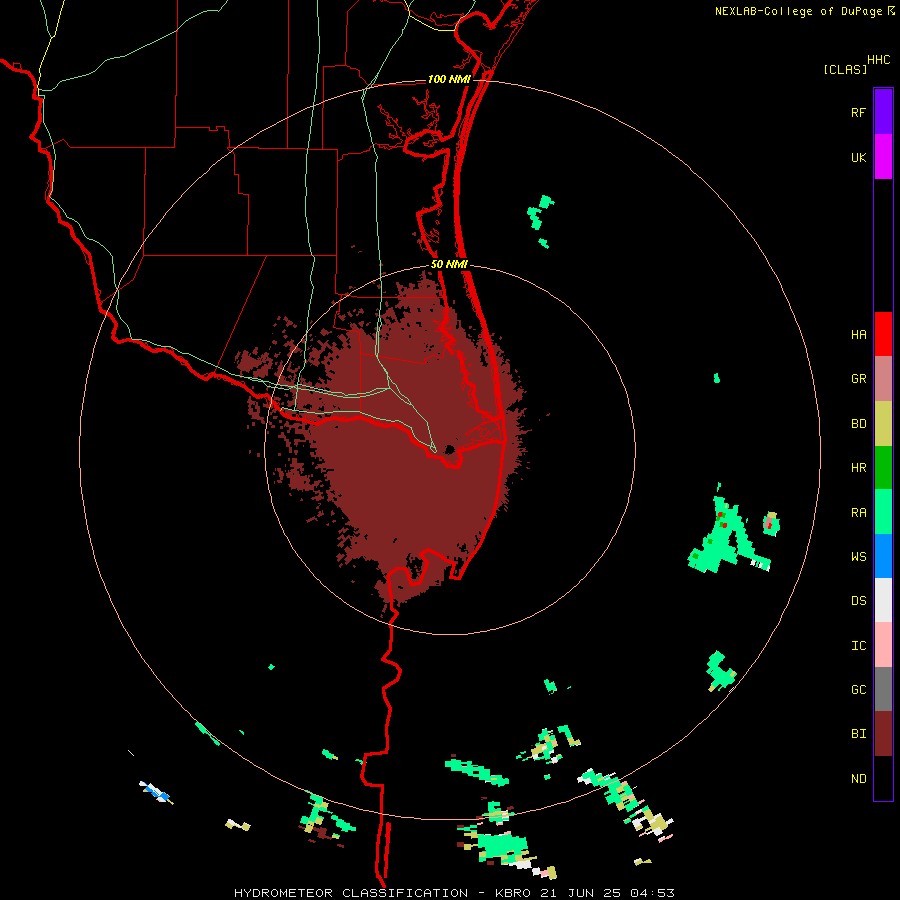Screen dimensions: 900x900
Task: Click the HR dark green legend swatch
Action: 883,468
